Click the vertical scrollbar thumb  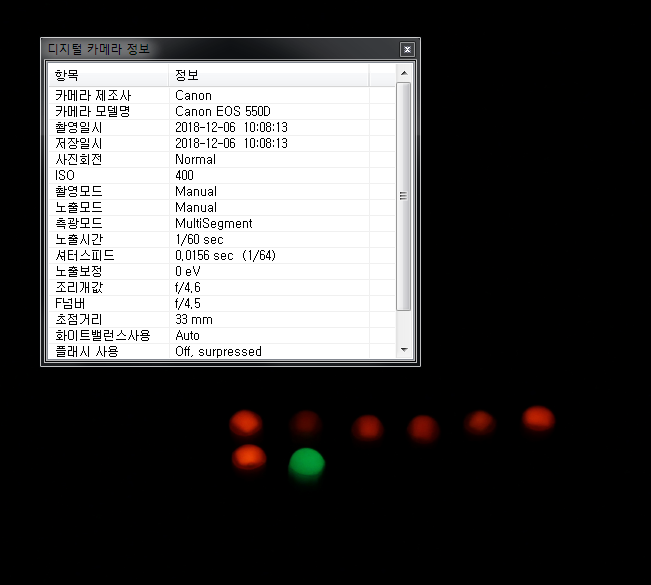(404, 196)
